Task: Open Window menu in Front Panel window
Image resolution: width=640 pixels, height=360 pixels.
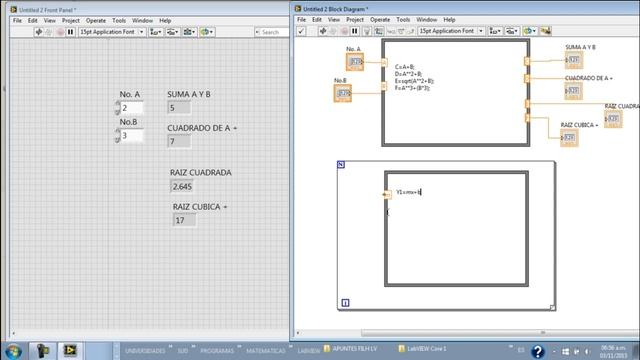Action: coord(142,20)
